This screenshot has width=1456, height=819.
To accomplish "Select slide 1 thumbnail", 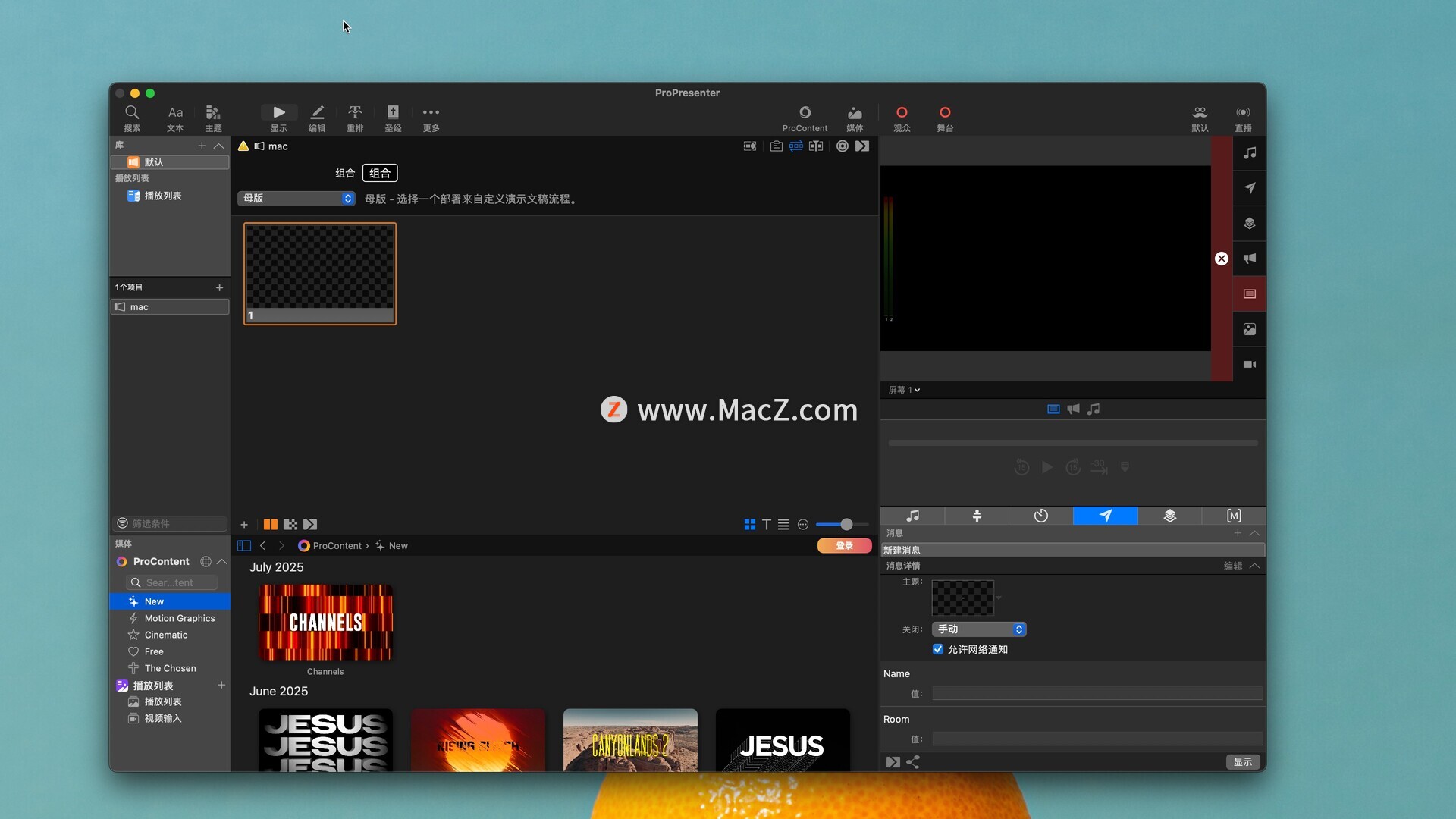I will coord(320,274).
